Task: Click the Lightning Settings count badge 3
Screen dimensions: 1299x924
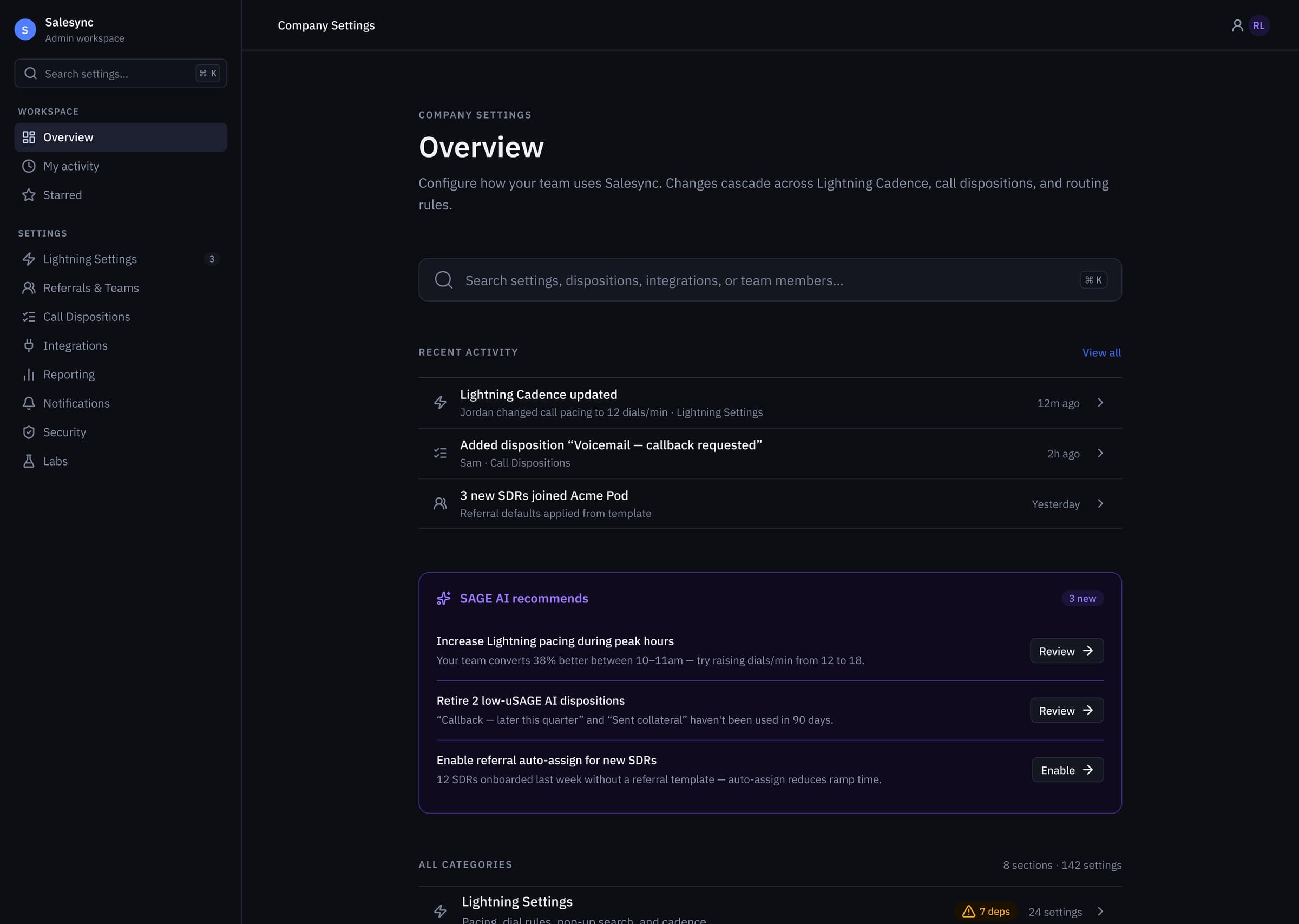Action: (212, 259)
